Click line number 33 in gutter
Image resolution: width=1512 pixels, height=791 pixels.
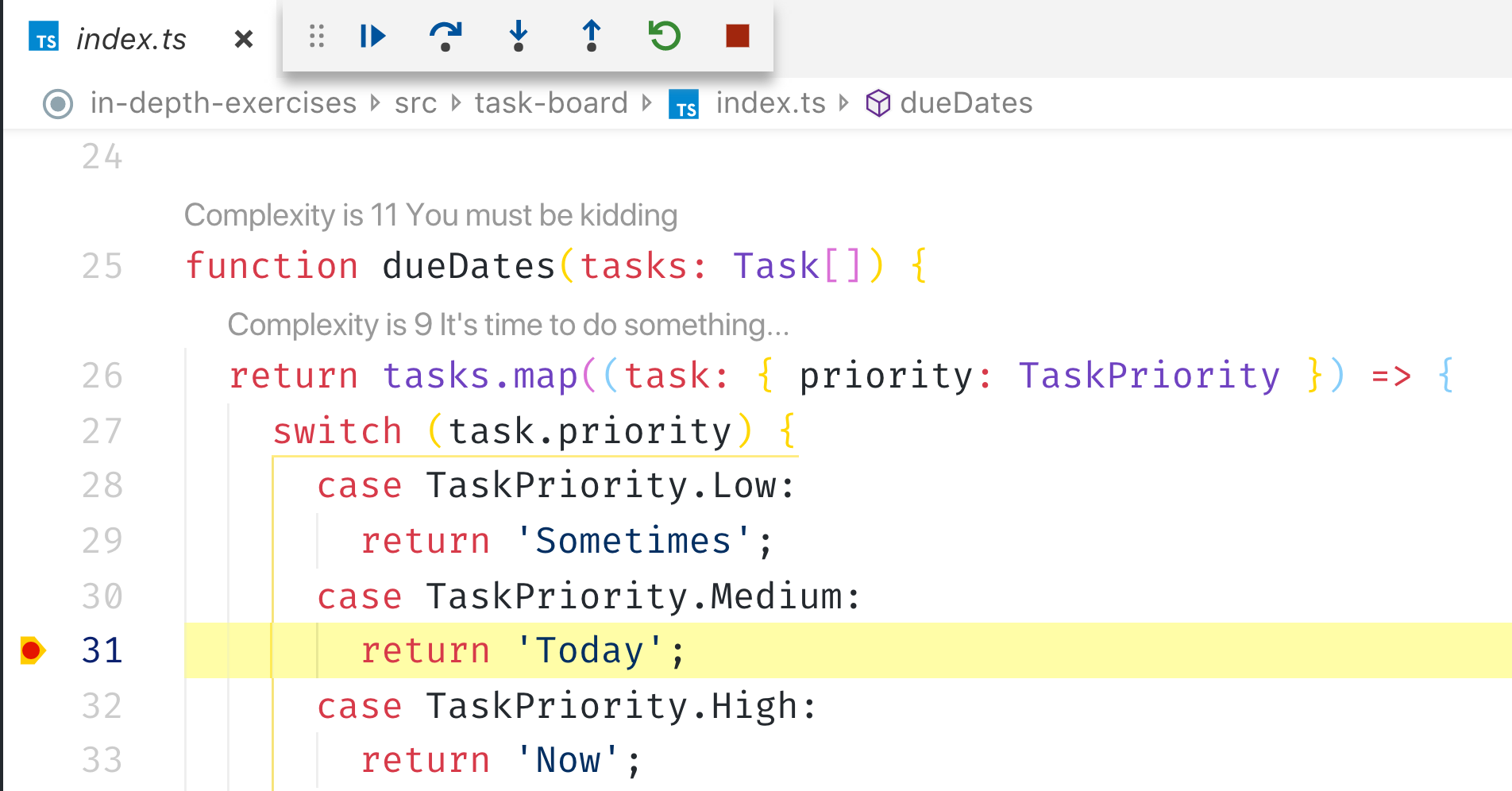tap(102, 760)
